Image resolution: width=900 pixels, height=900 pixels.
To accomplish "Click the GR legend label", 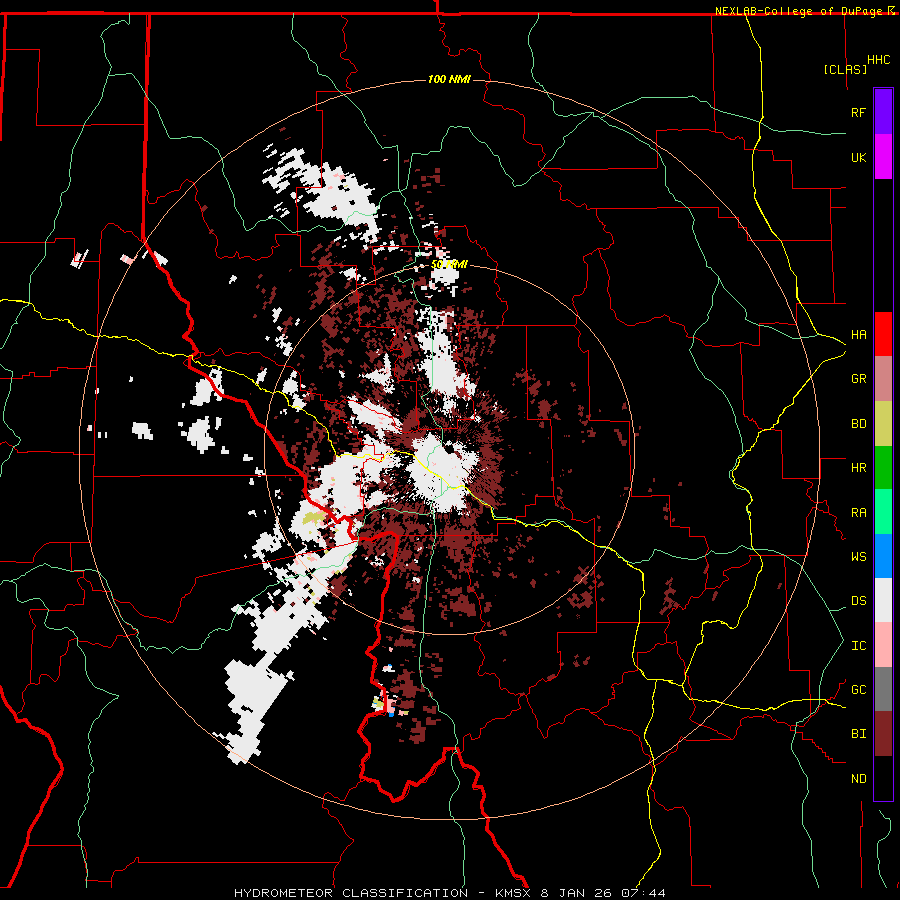I will (x=858, y=379).
